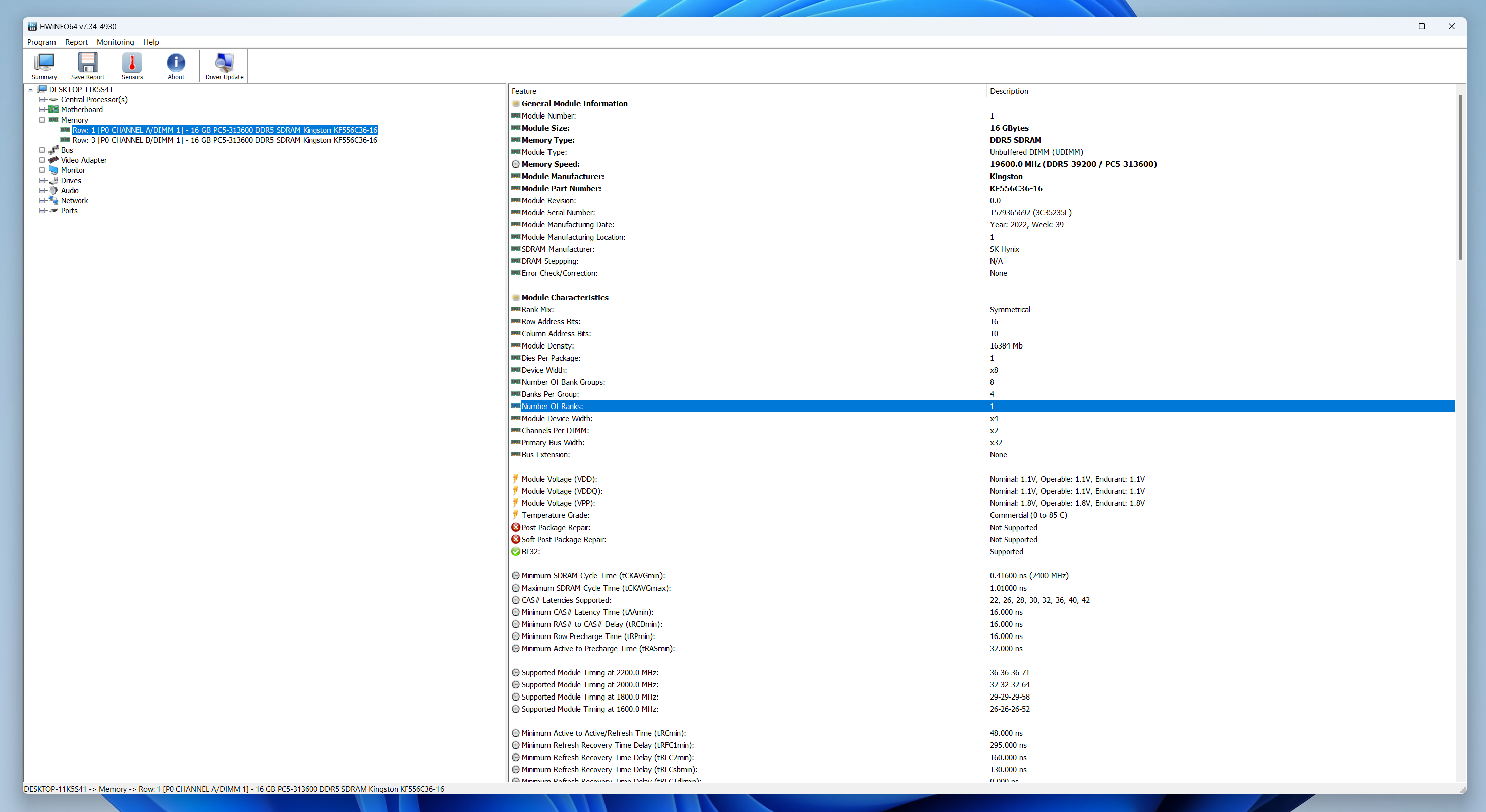
Task: Select the Temperature Grade row
Action: [982, 515]
